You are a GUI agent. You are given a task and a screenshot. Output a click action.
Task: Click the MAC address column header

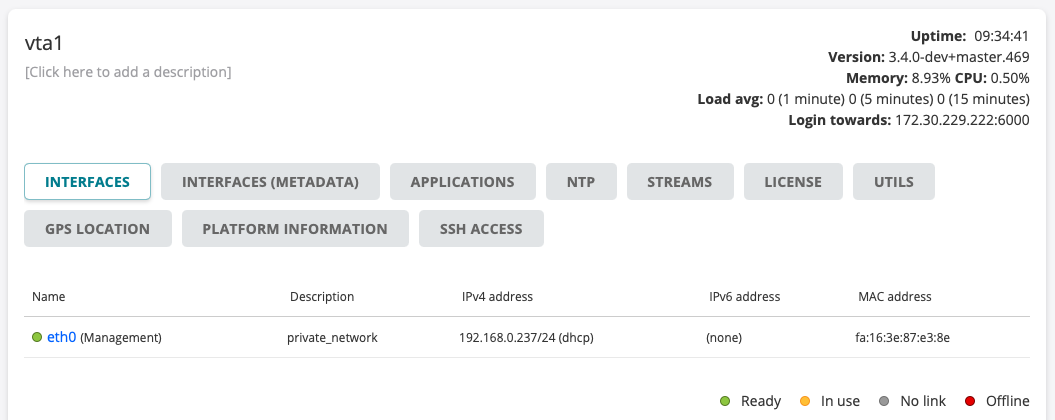coord(894,297)
